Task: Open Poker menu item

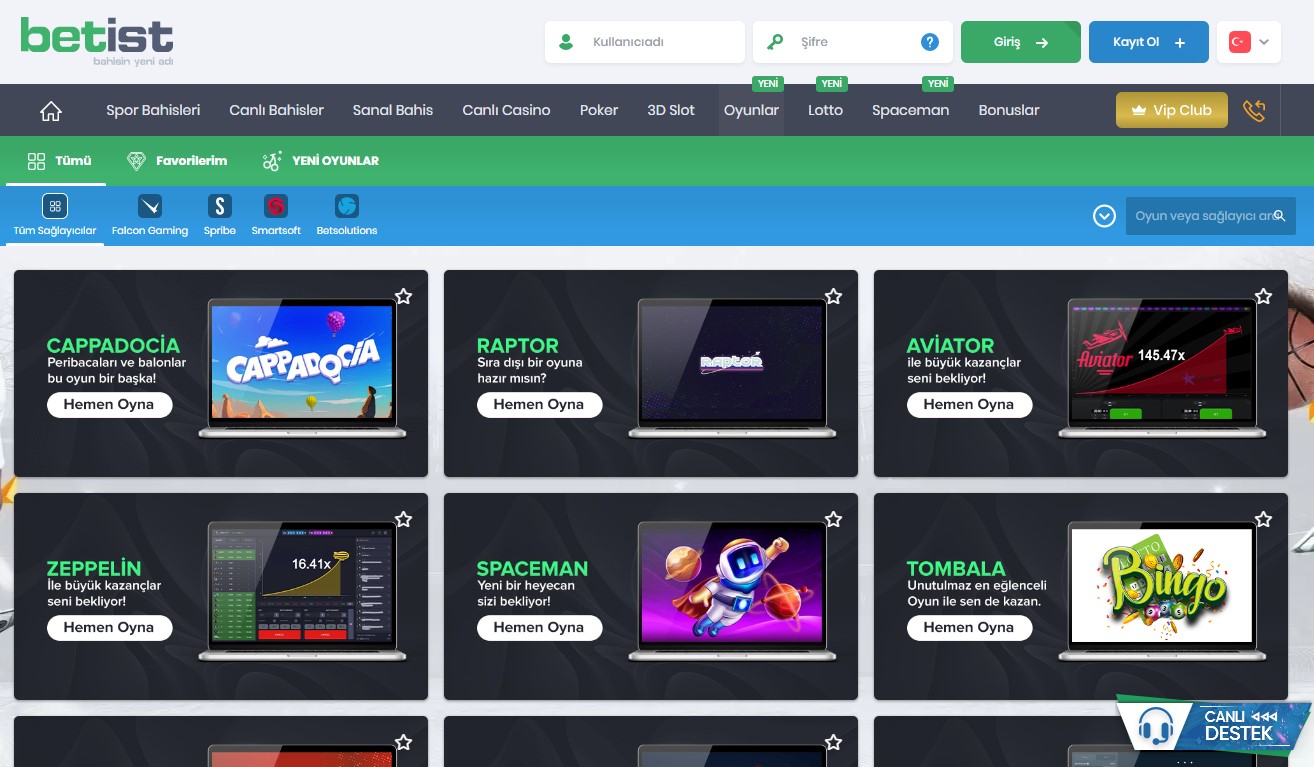Action: [599, 110]
